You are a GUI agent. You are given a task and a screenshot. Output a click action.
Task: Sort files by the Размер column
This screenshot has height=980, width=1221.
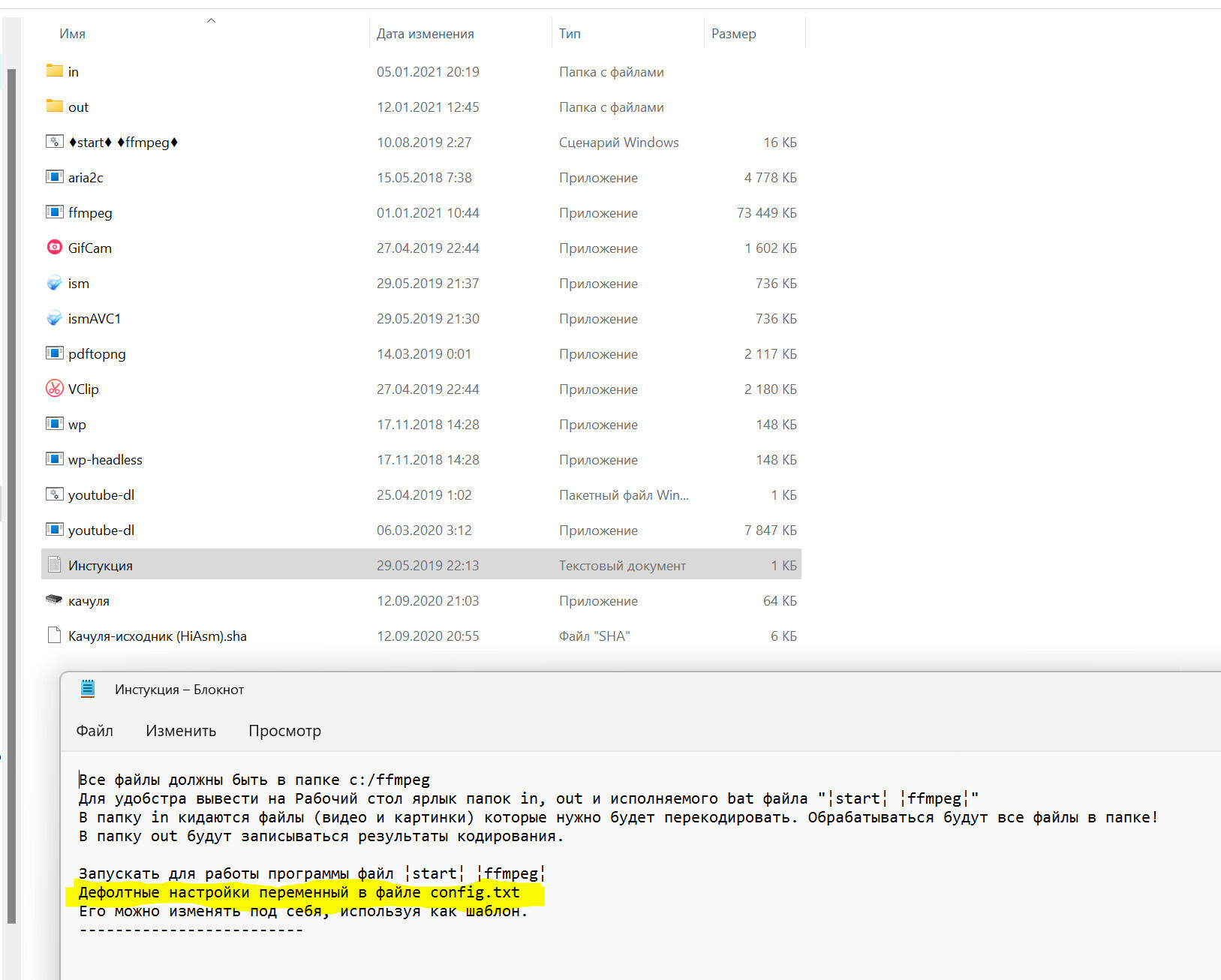pyautogui.click(x=733, y=34)
